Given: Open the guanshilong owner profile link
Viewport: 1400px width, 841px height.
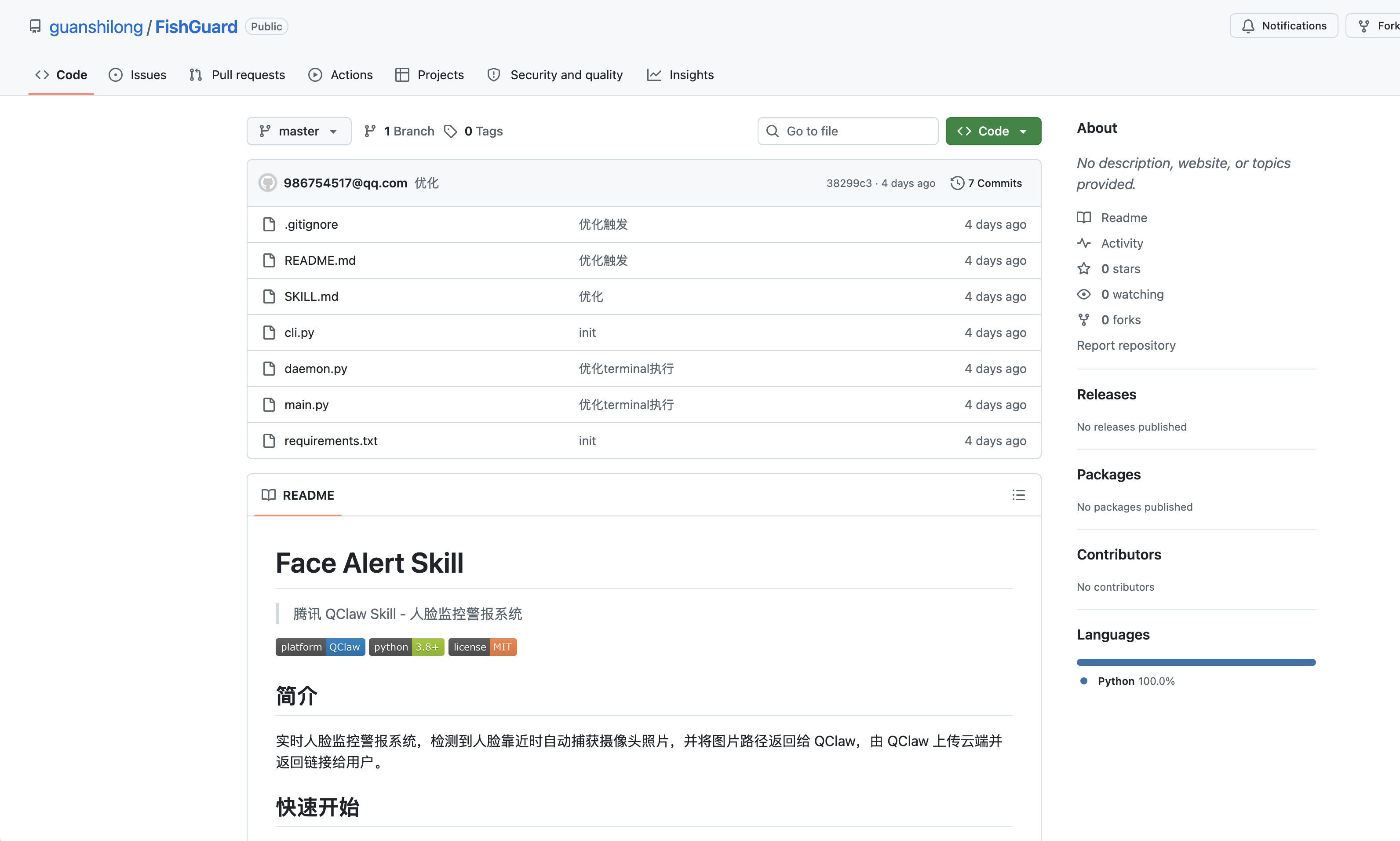Looking at the screenshot, I should [x=96, y=27].
